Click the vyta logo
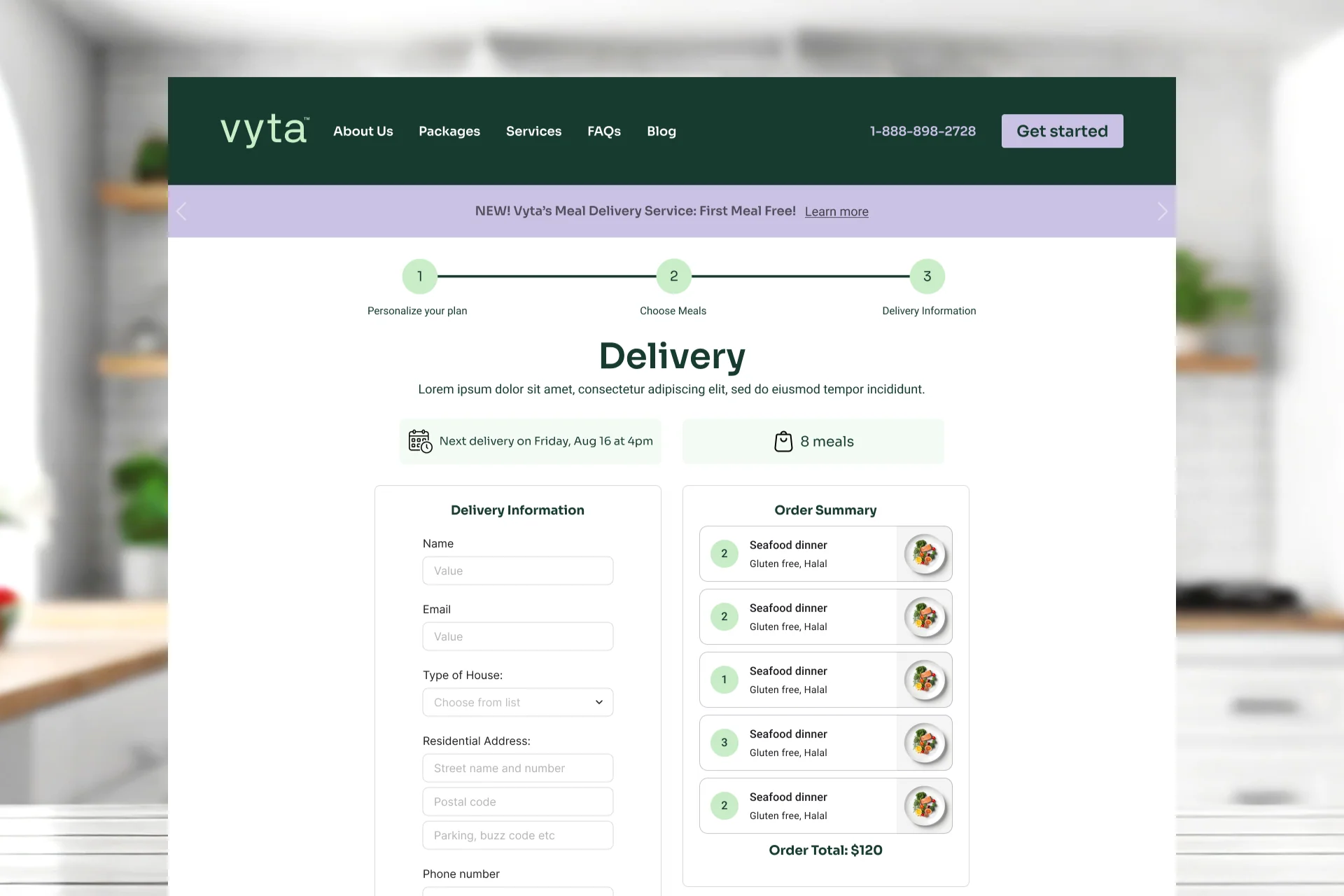The width and height of the screenshot is (1344, 896). point(265,131)
